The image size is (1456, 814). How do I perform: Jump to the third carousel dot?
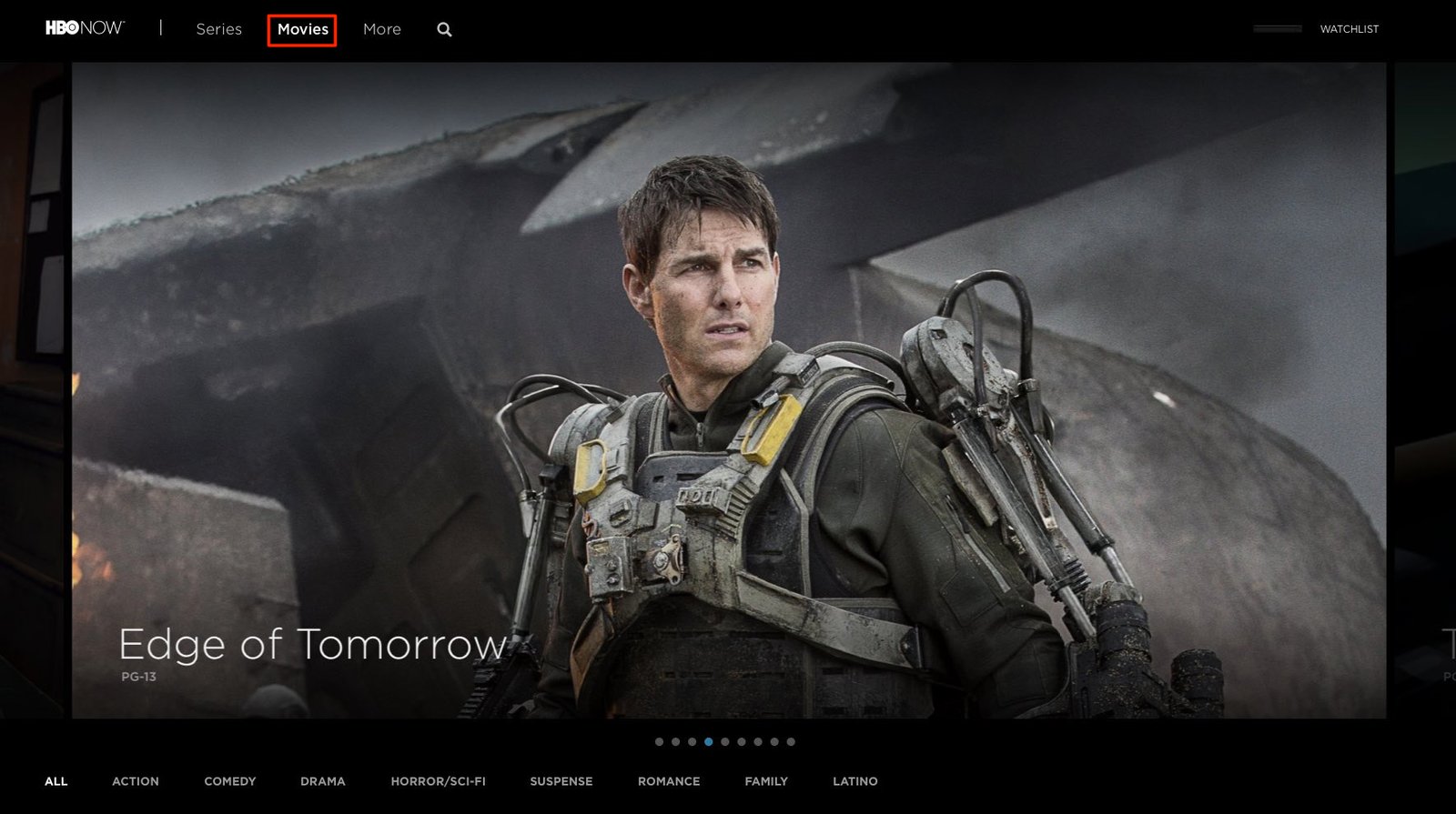pyautogui.click(x=692, y=741)
